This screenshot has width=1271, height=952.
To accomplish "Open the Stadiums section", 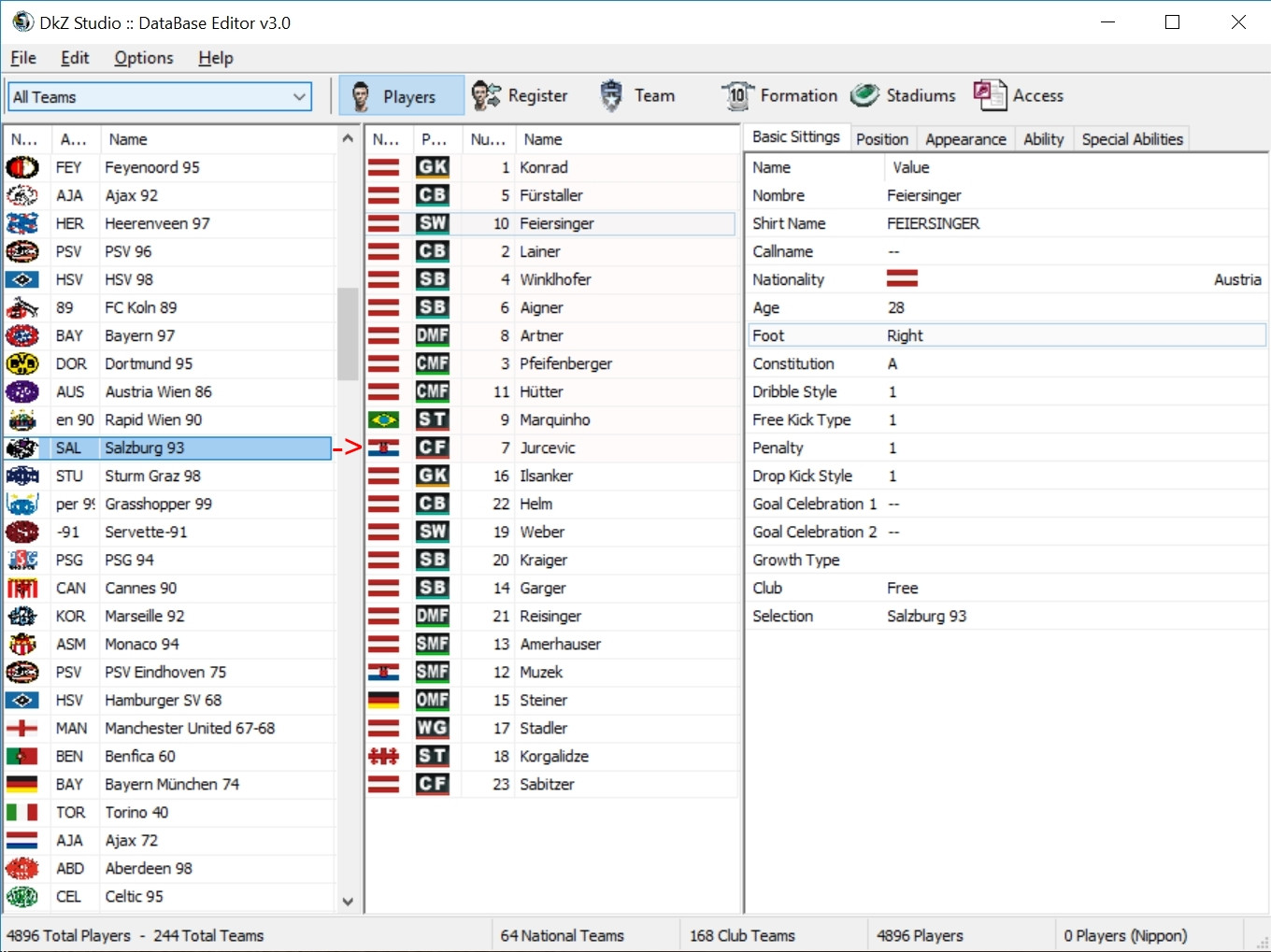I will pyautogui.click(x=903, y=95).
